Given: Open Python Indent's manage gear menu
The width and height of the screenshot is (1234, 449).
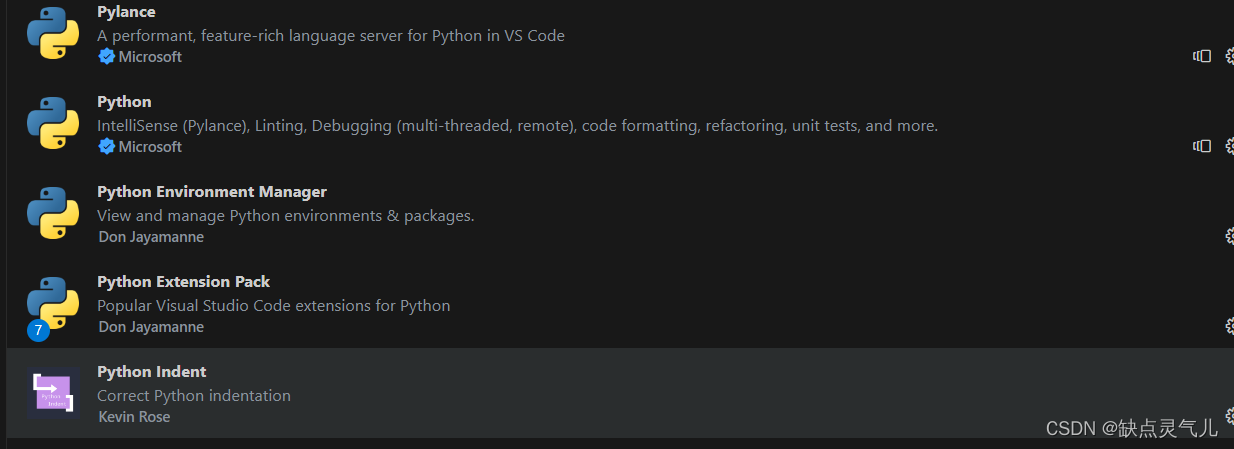Looking at the screenshot, I should click(1229, 416).
